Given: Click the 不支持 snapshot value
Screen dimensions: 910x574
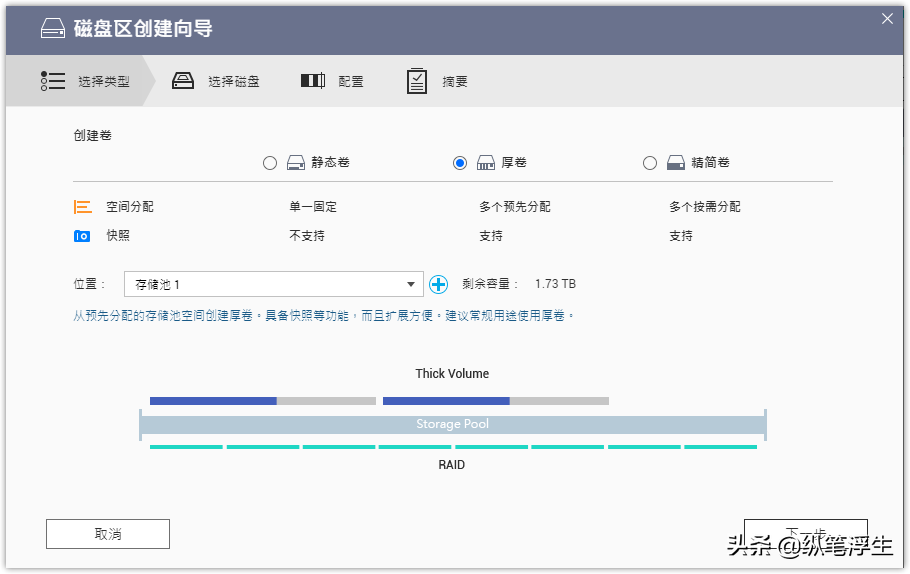Looking at the screenshot, I should click(307, 236).
